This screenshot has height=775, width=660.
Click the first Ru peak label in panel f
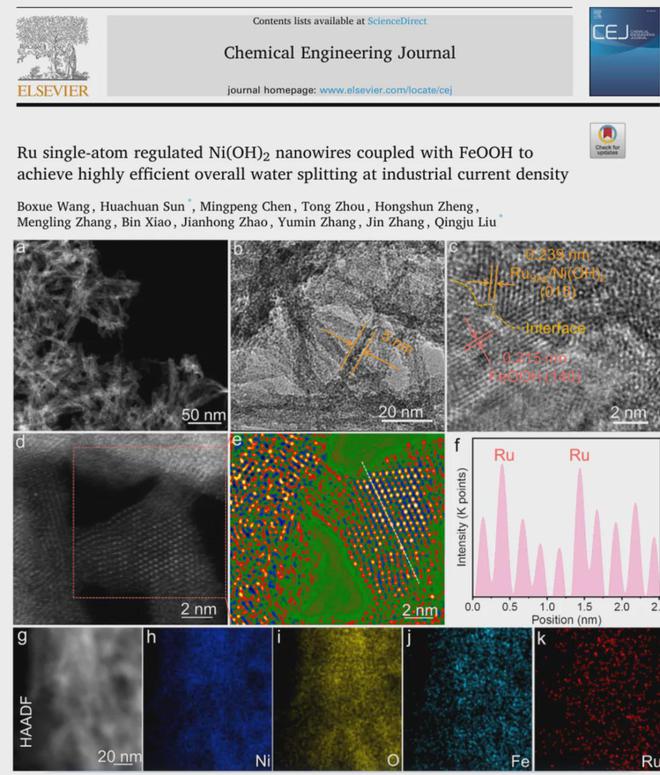point(504,455)
